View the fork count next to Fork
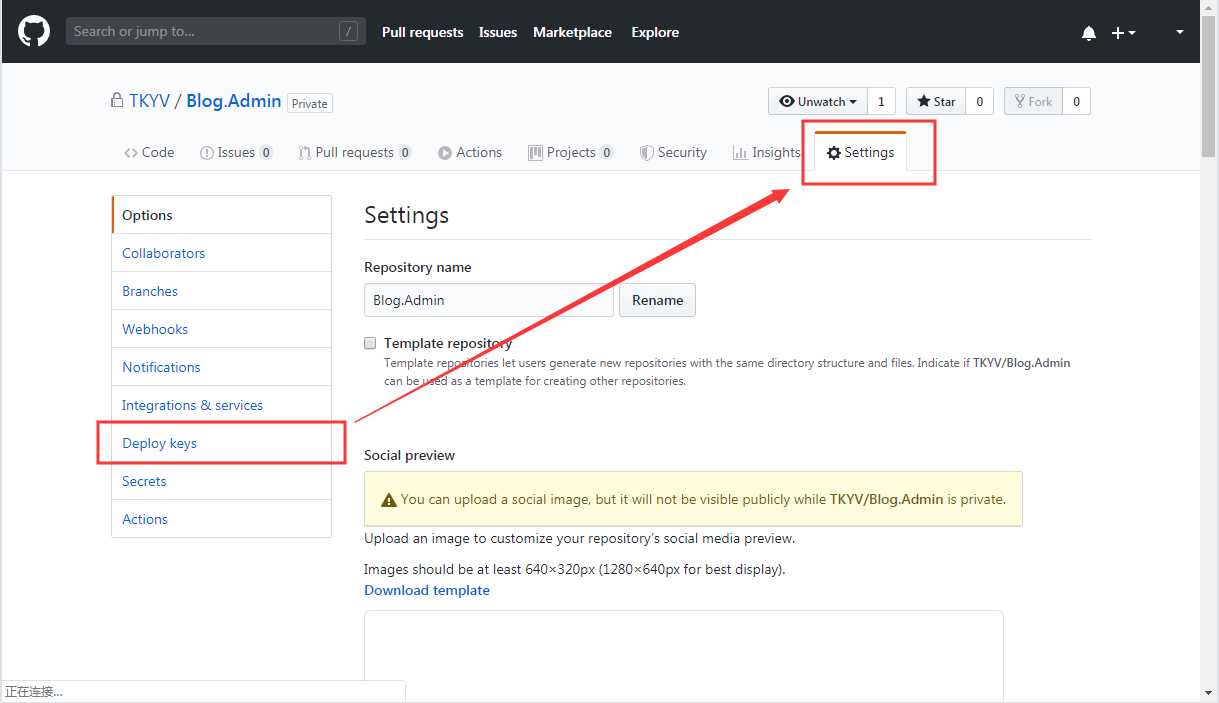Screen dimensions: 1219x703 click(x=1076, y=101)
